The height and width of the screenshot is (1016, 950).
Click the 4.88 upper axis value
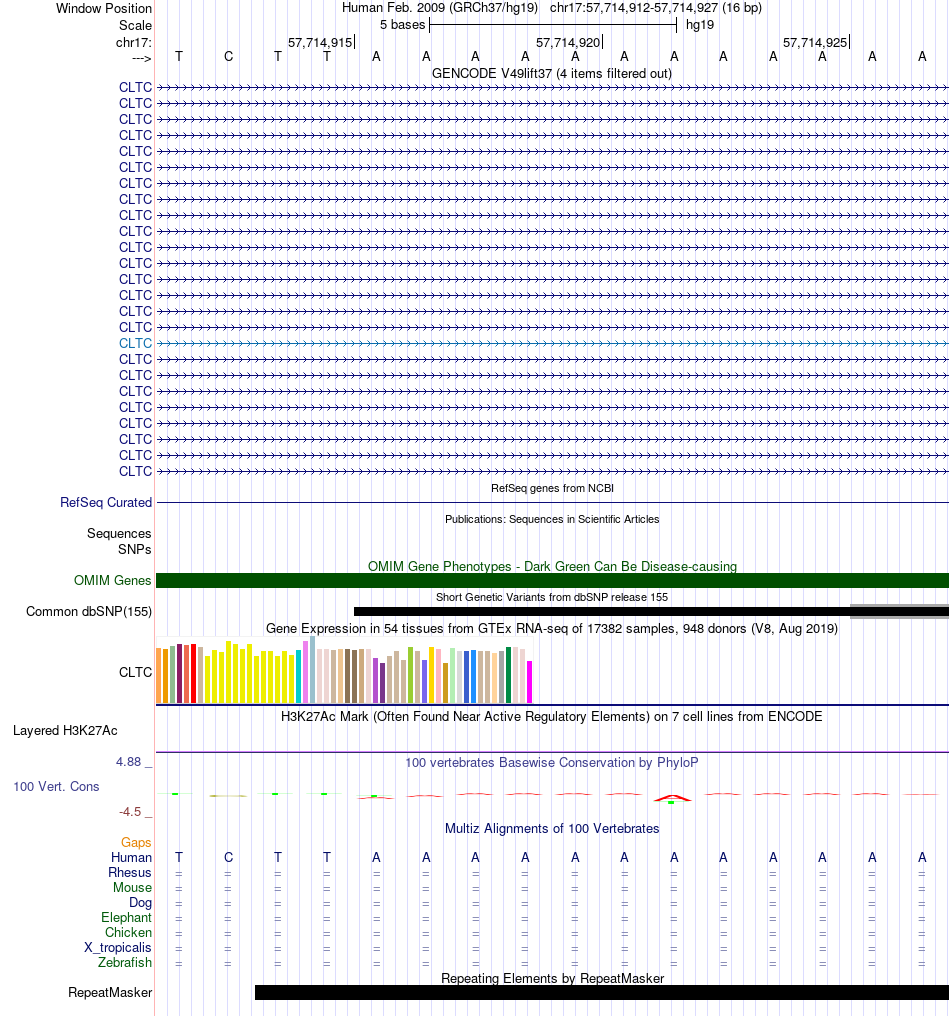(x=128, y=762)
